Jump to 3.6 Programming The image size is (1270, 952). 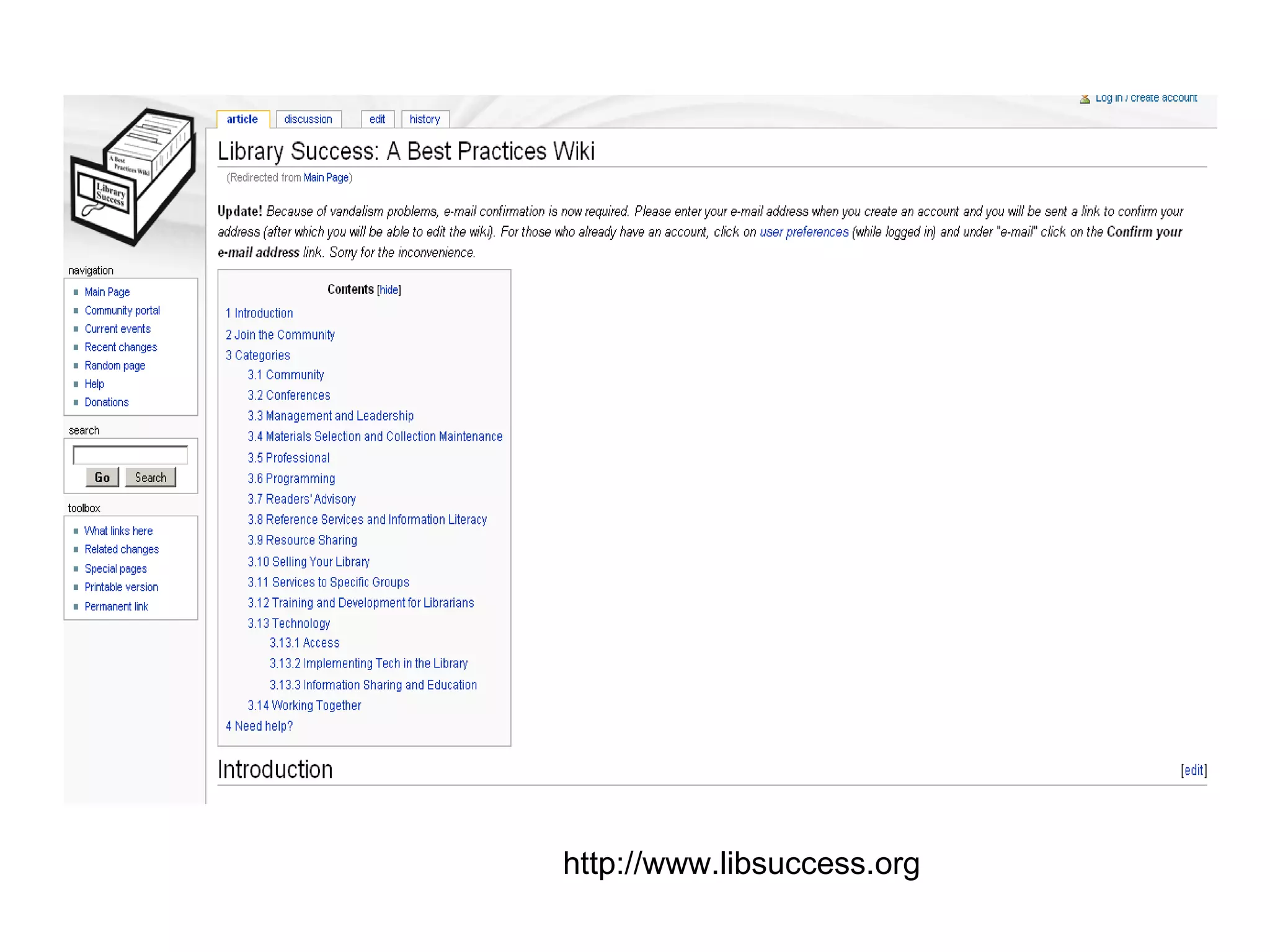[291, 478]
